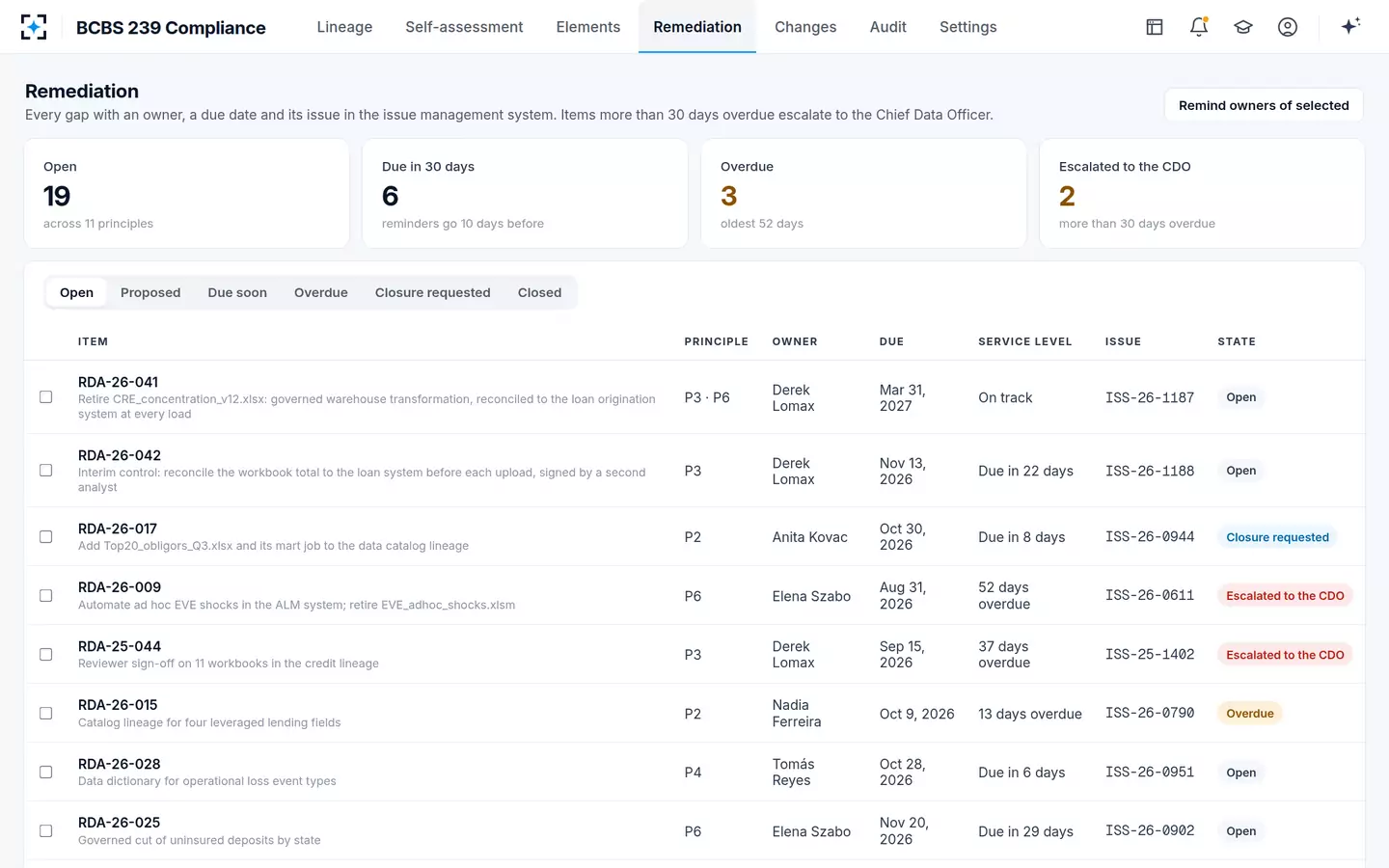Viewport: 1389px width, 868px height.
Task: Show Closure requested items
Action: [432, 292]
